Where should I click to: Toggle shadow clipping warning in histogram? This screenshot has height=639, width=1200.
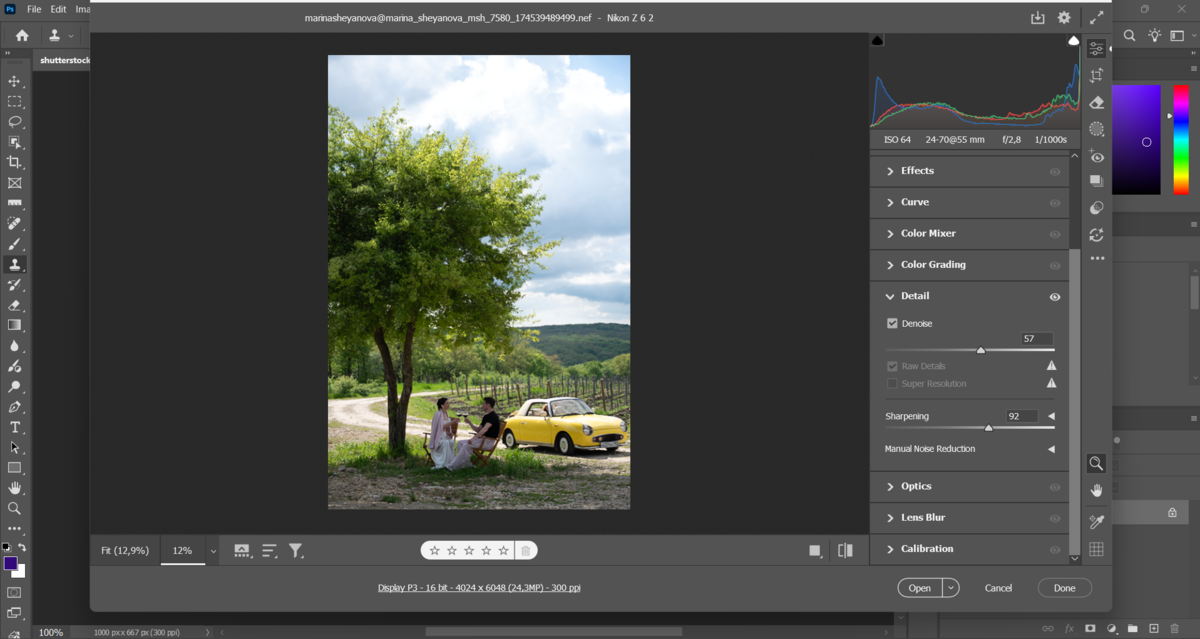click(878, 41)
